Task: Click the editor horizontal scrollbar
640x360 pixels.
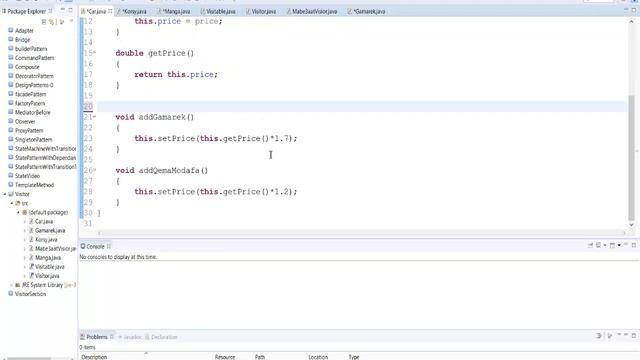Action: (362, 233)
